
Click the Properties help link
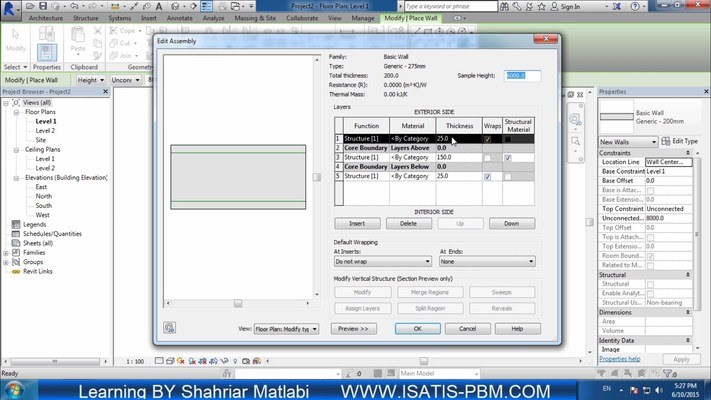[x=619, y=359]
